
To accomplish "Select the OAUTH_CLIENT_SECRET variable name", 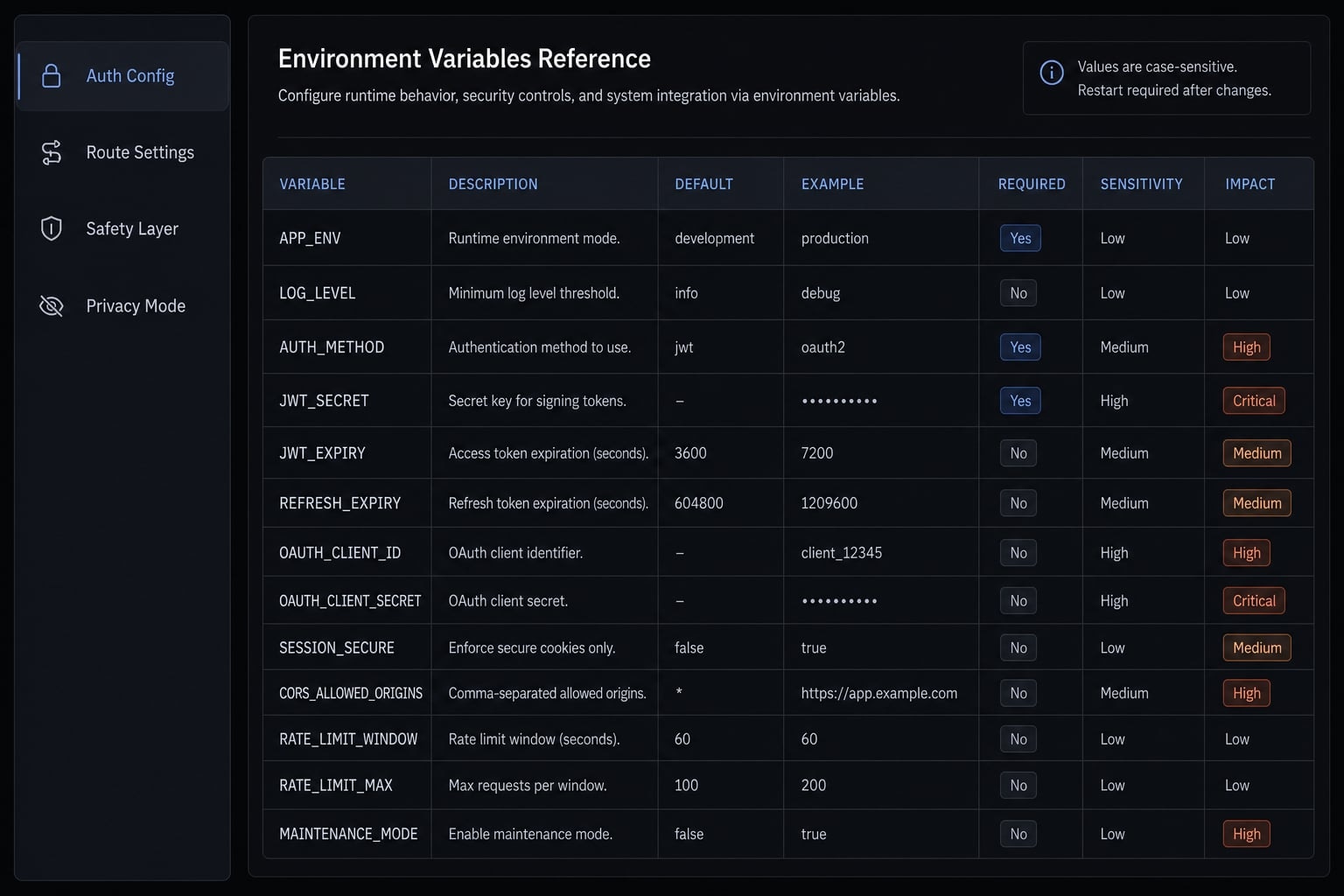I will coord(350,601).
